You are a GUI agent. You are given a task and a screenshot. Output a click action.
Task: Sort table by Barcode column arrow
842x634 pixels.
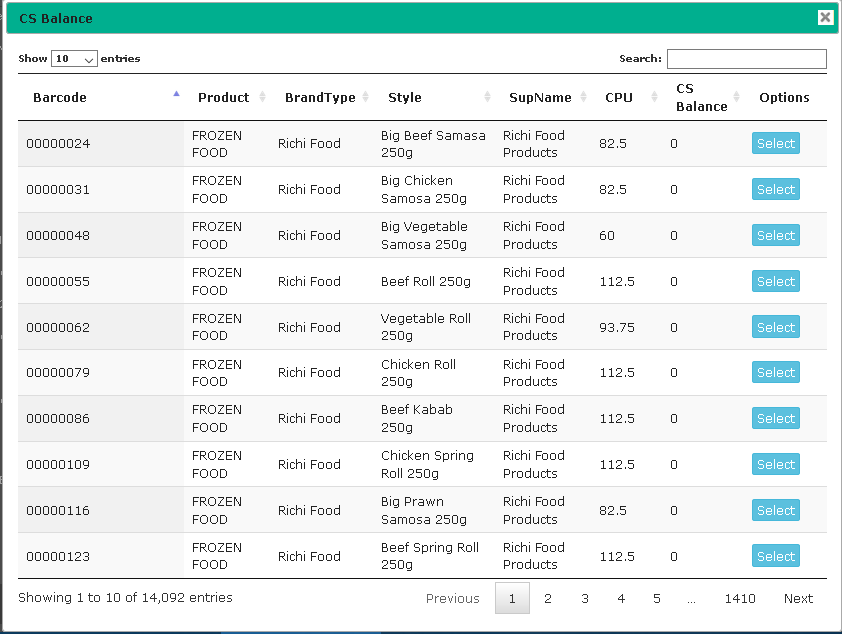[x=176, y=94]
